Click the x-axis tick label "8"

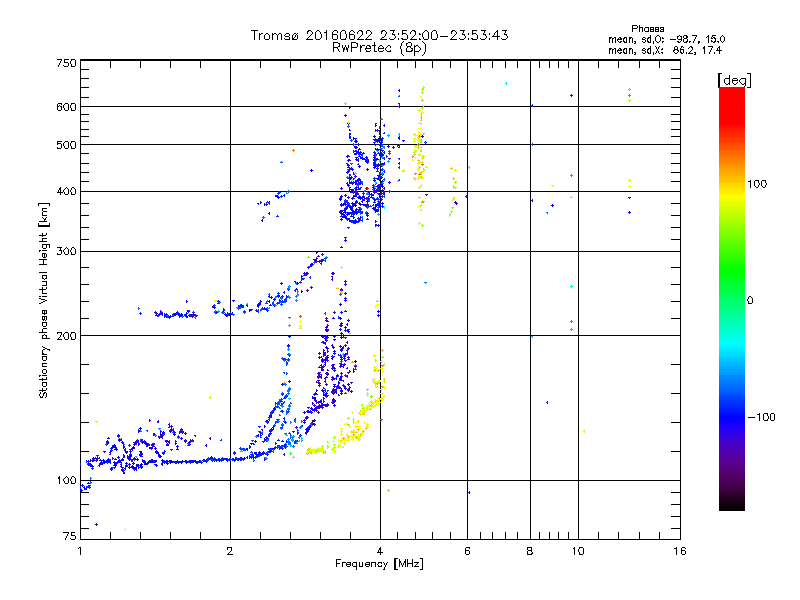pyautogui.click(x=530, y=551)
